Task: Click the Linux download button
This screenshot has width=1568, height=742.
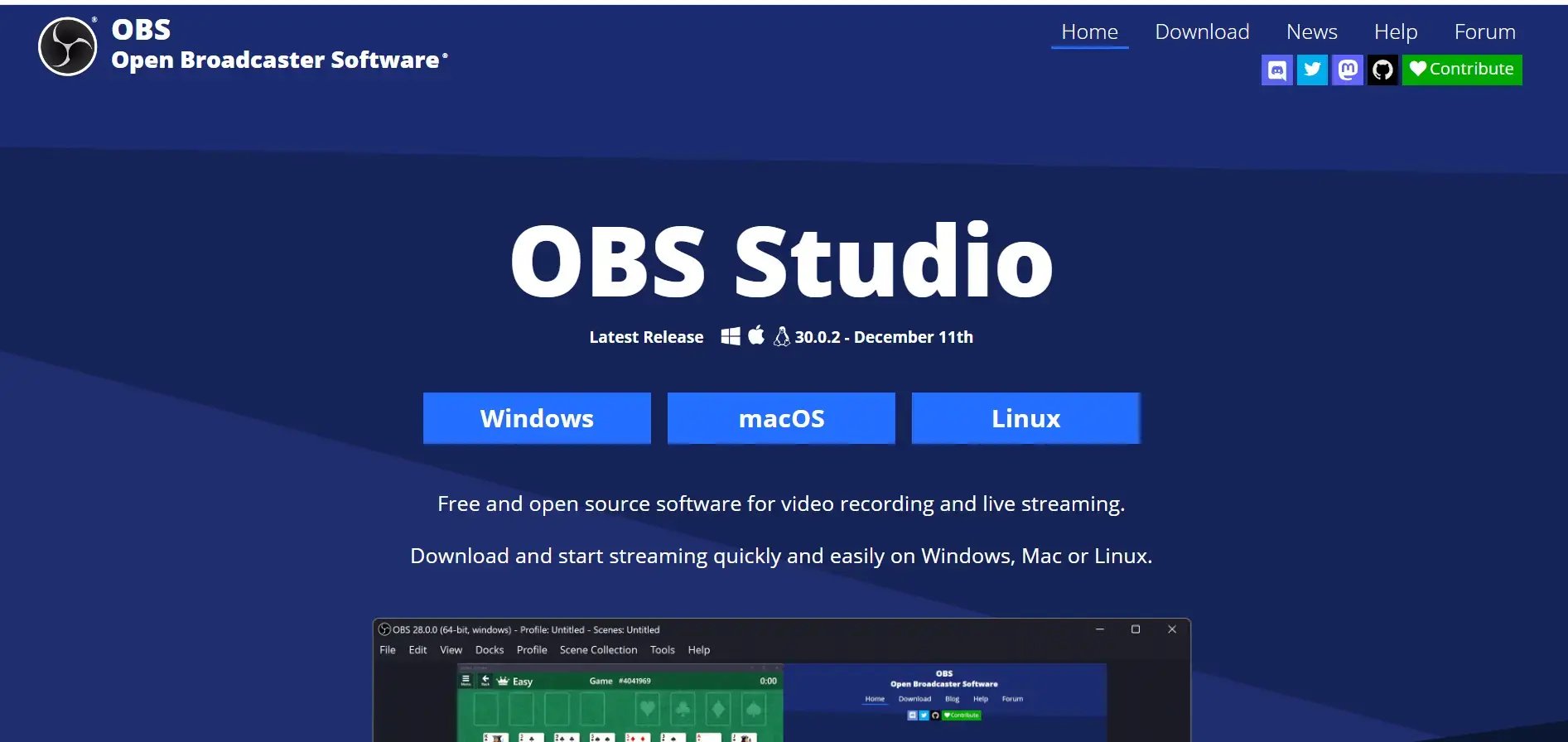Action: click(1025, 418)
